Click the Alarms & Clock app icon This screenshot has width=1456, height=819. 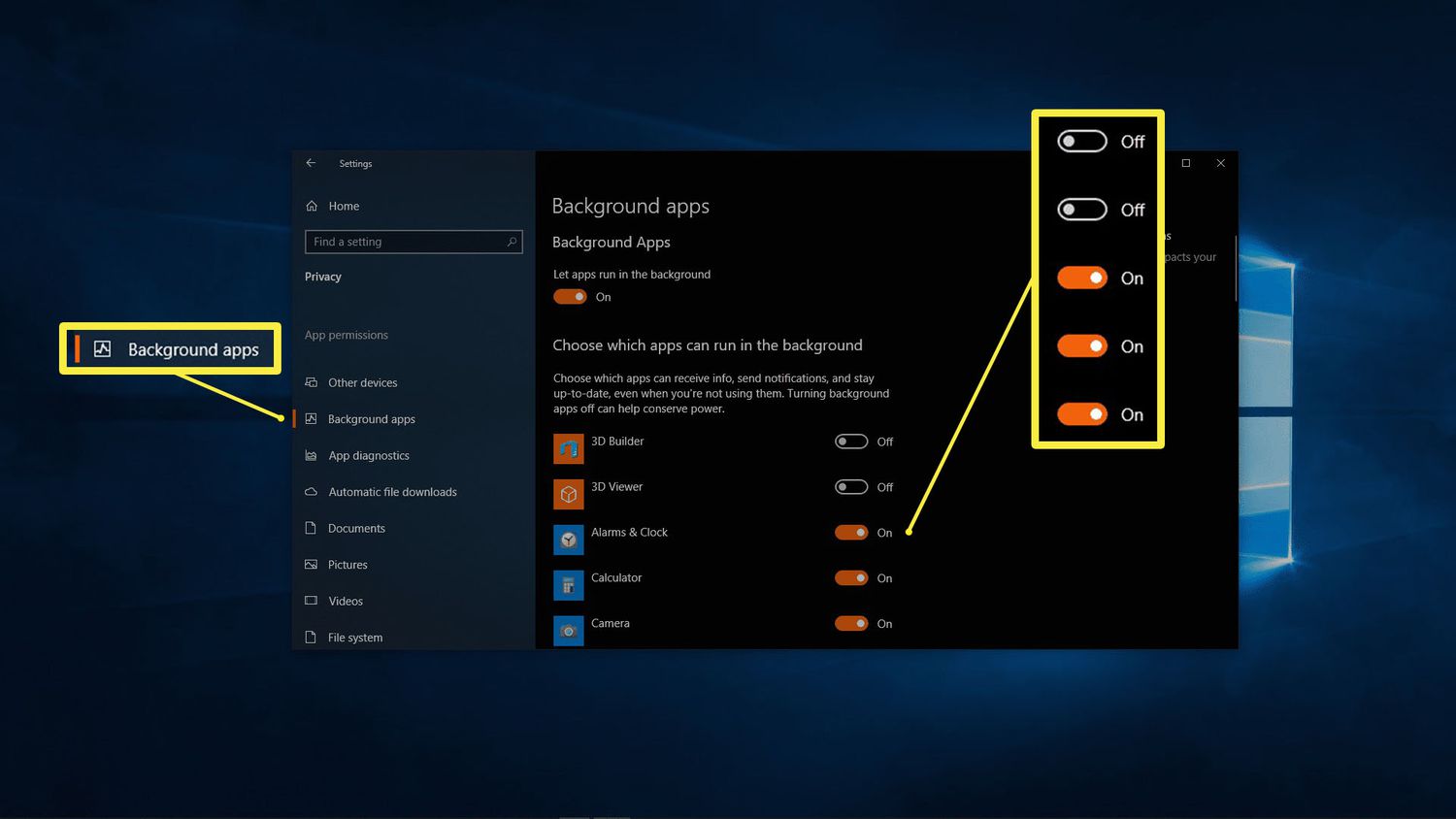click(569, 540)
